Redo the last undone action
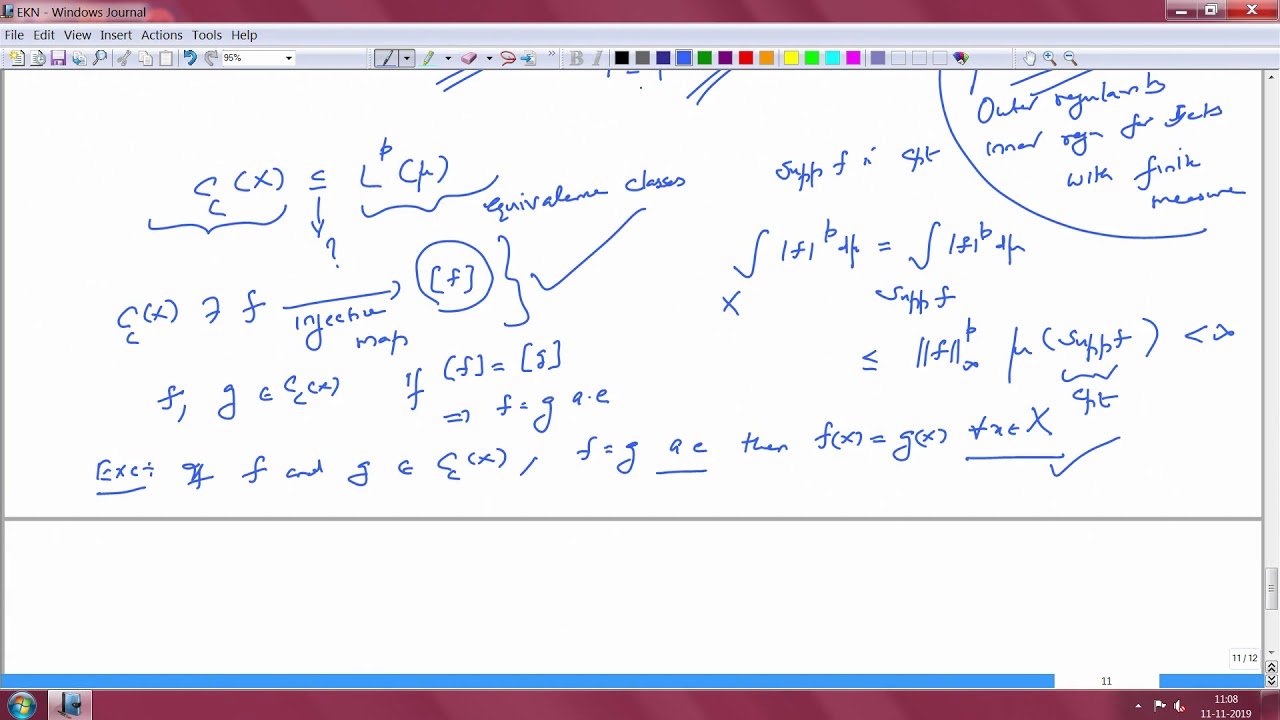The image size is (1280, 720). 211,58
